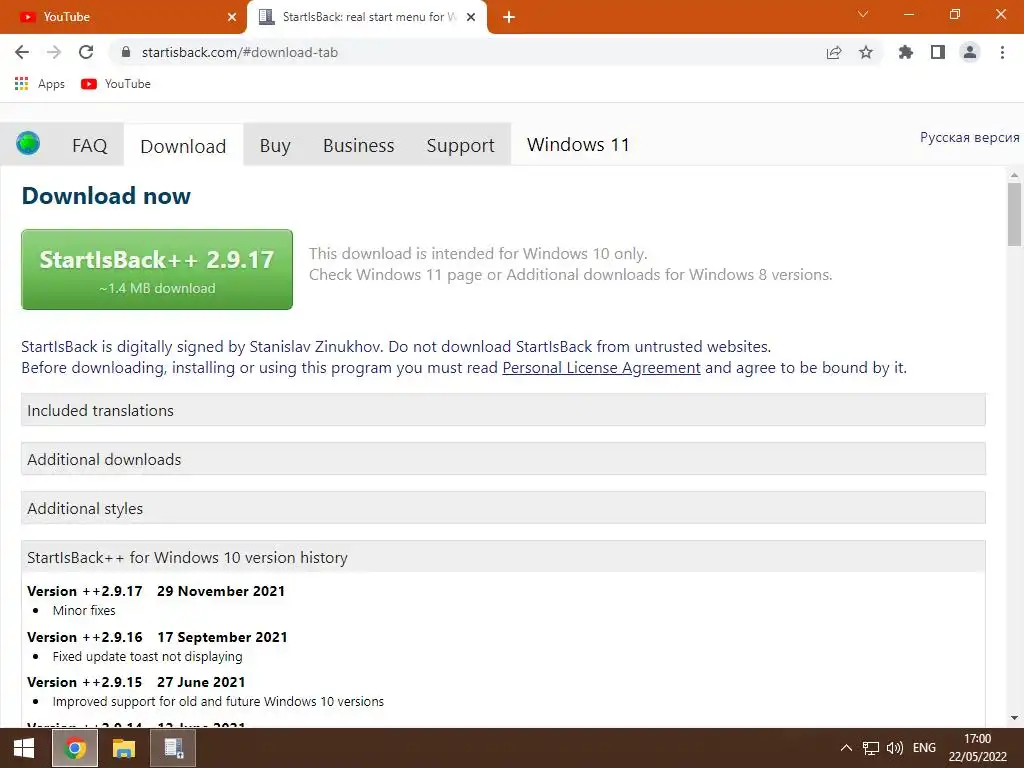Open the Buy tab
The image size is (1024, 768).
click(x=275, y=145)
